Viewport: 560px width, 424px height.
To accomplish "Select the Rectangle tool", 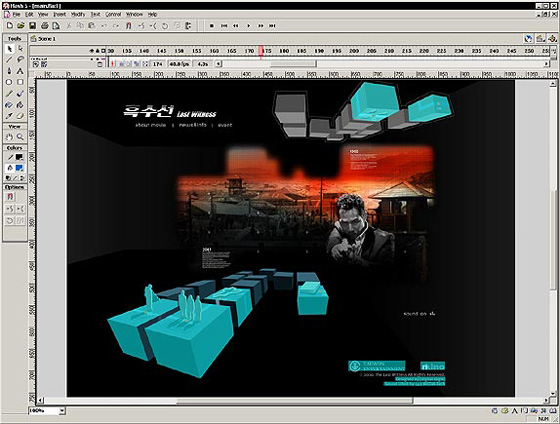I will click(x=20, y=82).
